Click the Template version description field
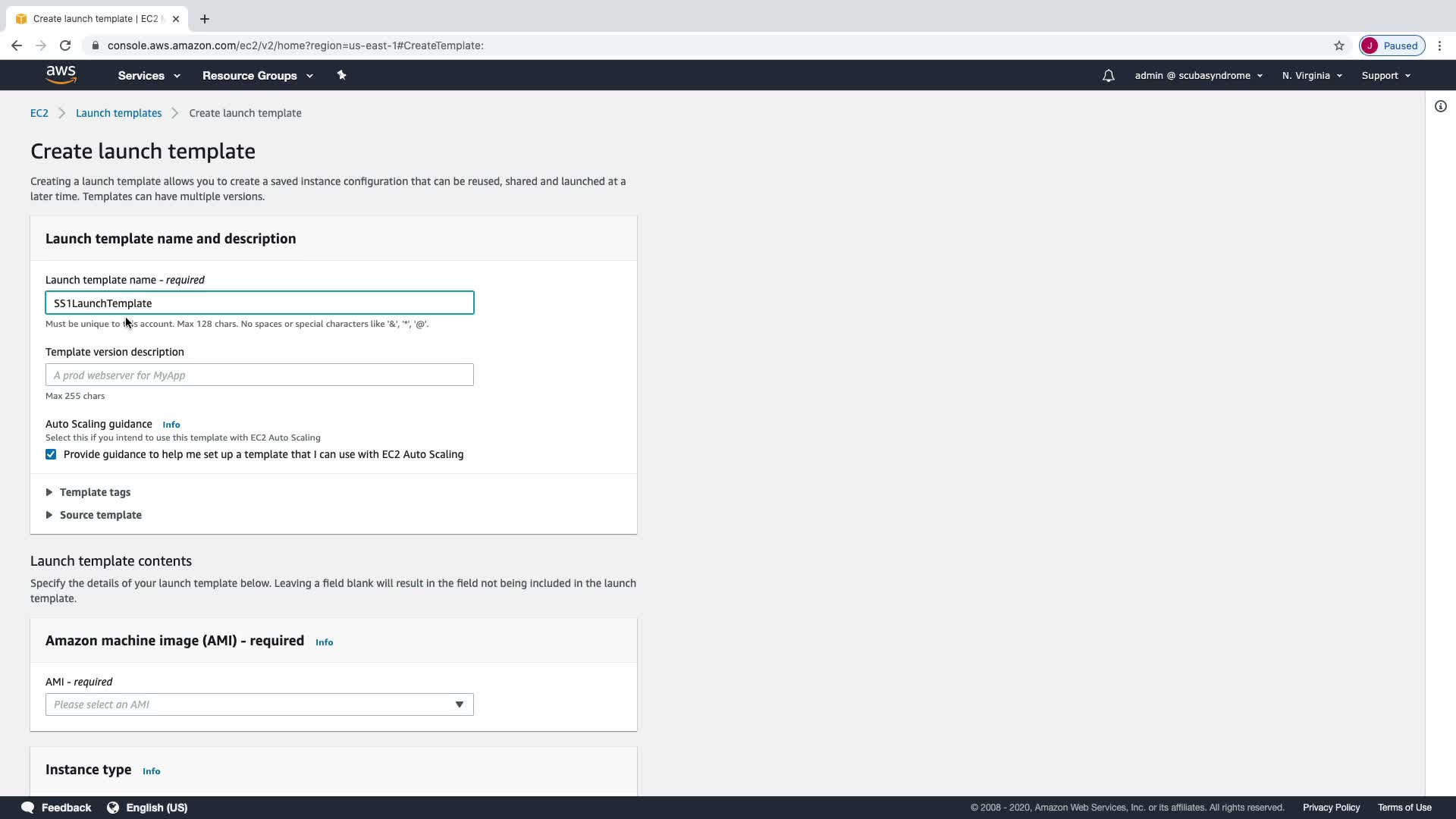 [259, 375]
